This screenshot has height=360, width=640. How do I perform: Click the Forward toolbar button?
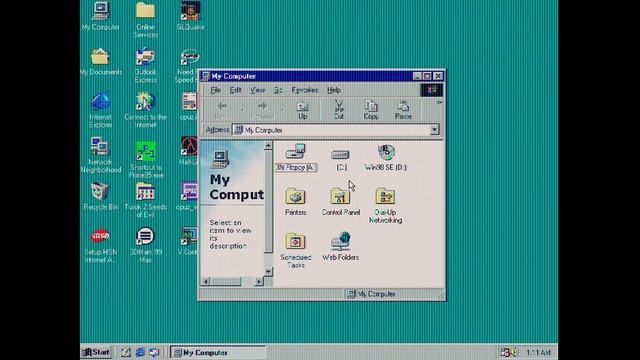pos(262,110)
